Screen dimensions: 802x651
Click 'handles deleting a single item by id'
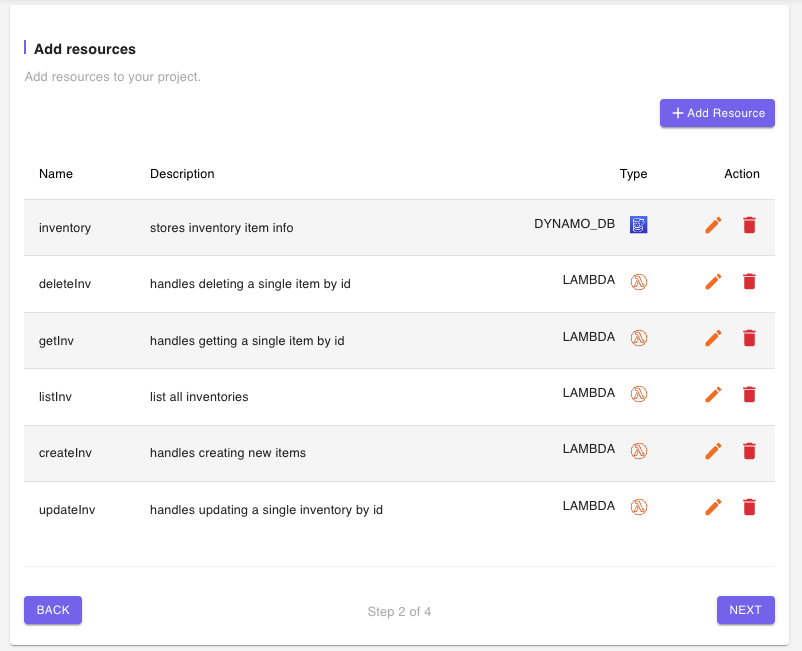250,284
